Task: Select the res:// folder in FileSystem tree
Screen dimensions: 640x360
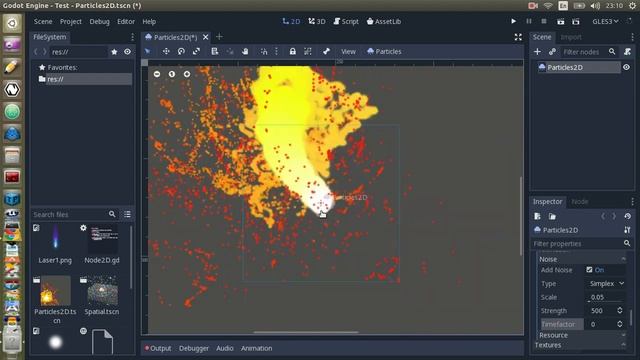Action: 85,79
